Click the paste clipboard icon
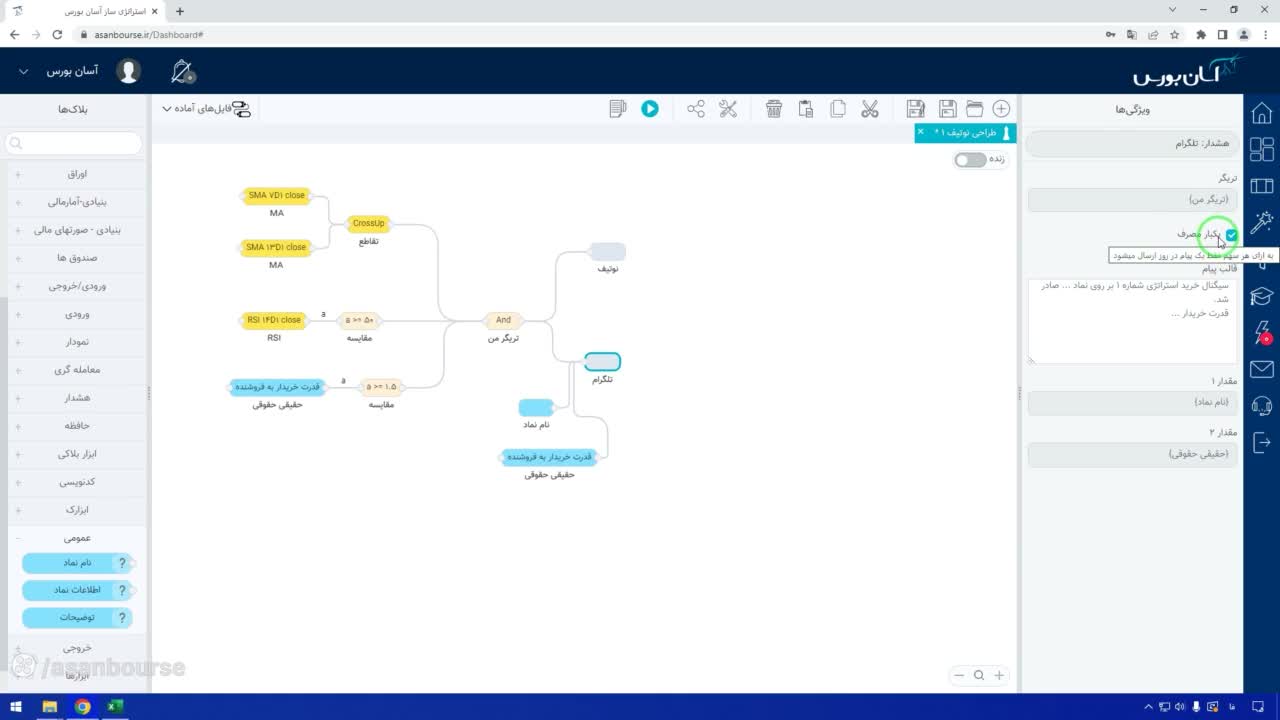Viewport: 1280px width, 720px height. coord(806,109)
